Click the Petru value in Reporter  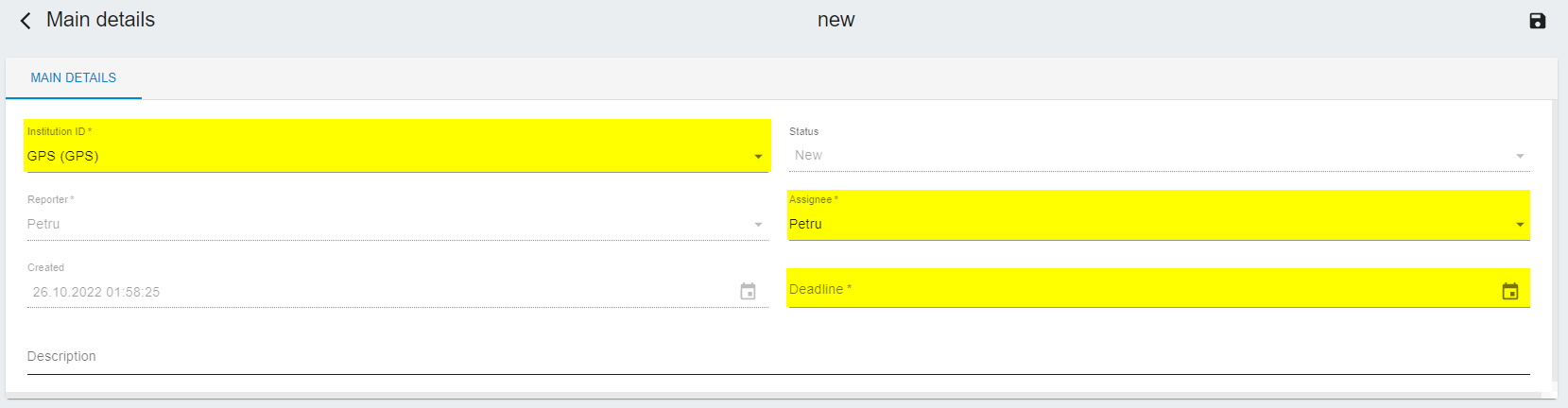pos(43,224)
